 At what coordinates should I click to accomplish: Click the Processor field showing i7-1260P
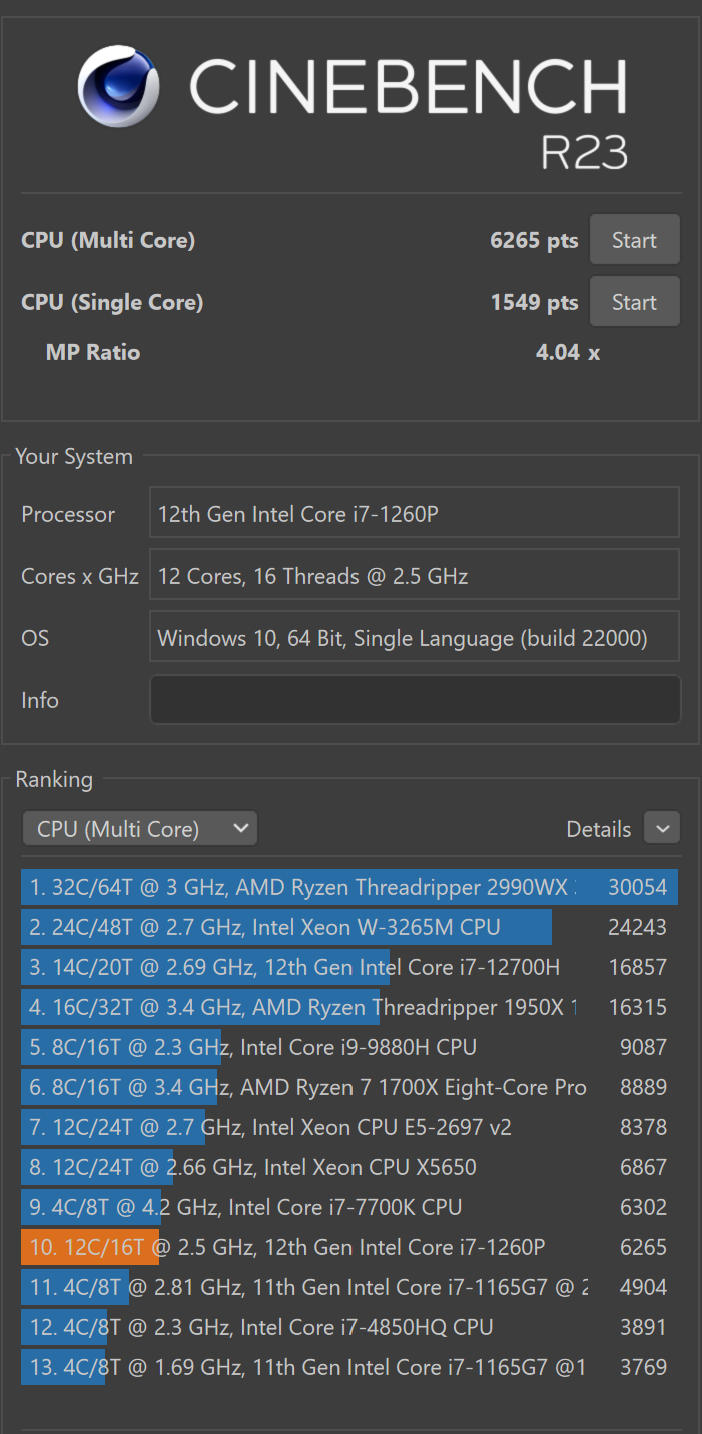(414, 512)
